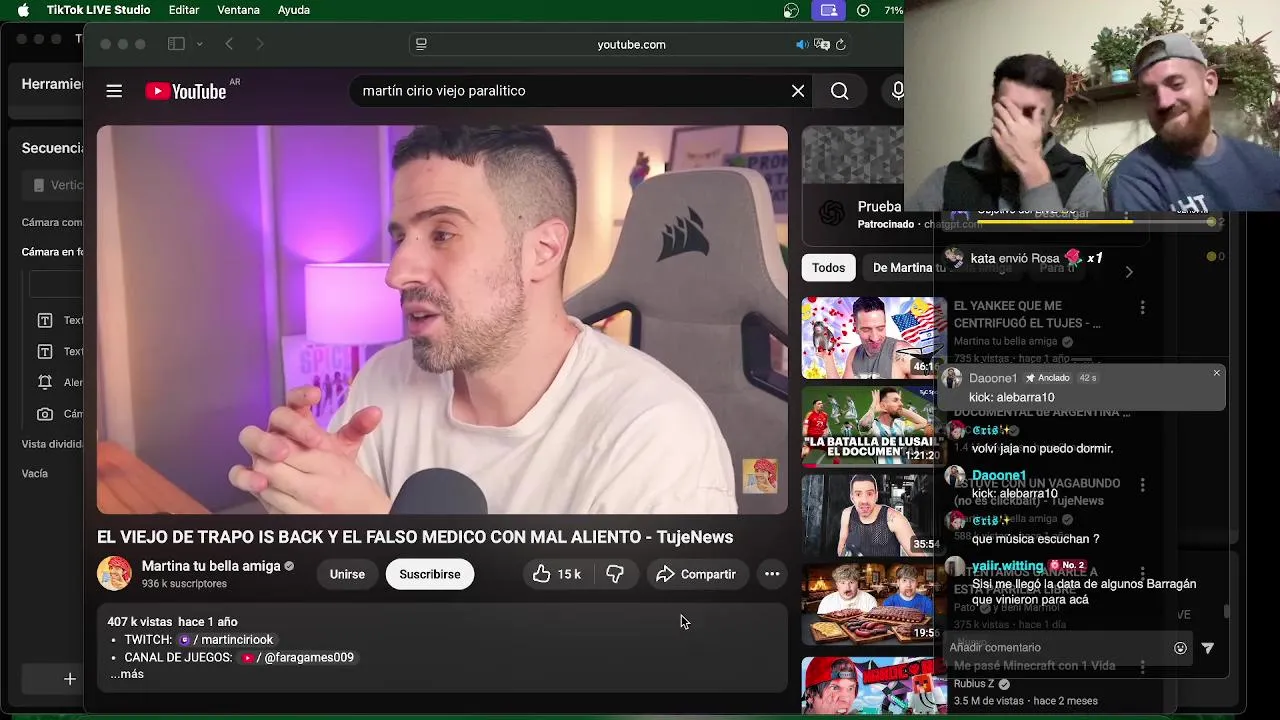Open the TikTok LIVE Studio app menu
The width and height of the screenshot is (1280, 720).
click(98, 10)
